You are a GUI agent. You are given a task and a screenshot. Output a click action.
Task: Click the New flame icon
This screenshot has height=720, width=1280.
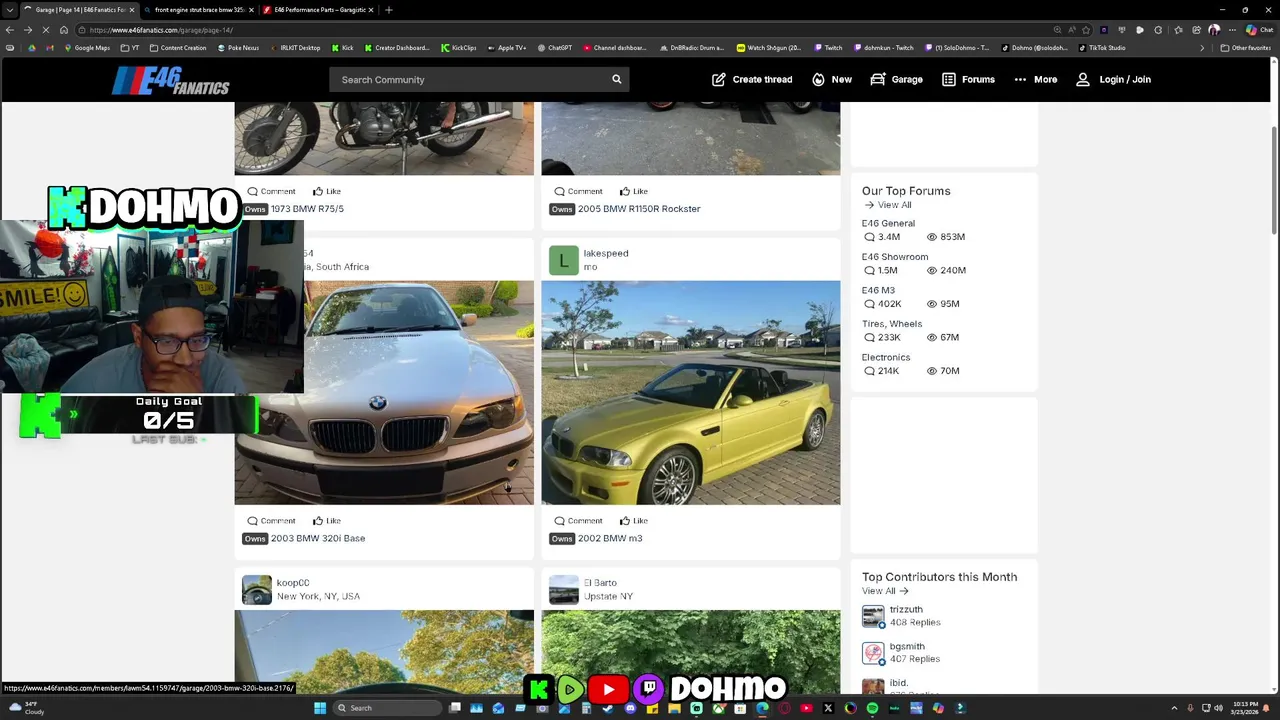pyautogui.click(x=818, y=79)
